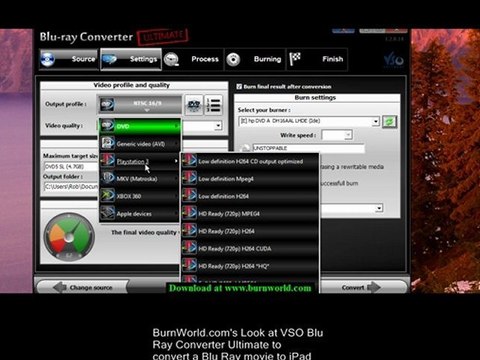Click the Playstation 3 entry icon

point(108,161)
